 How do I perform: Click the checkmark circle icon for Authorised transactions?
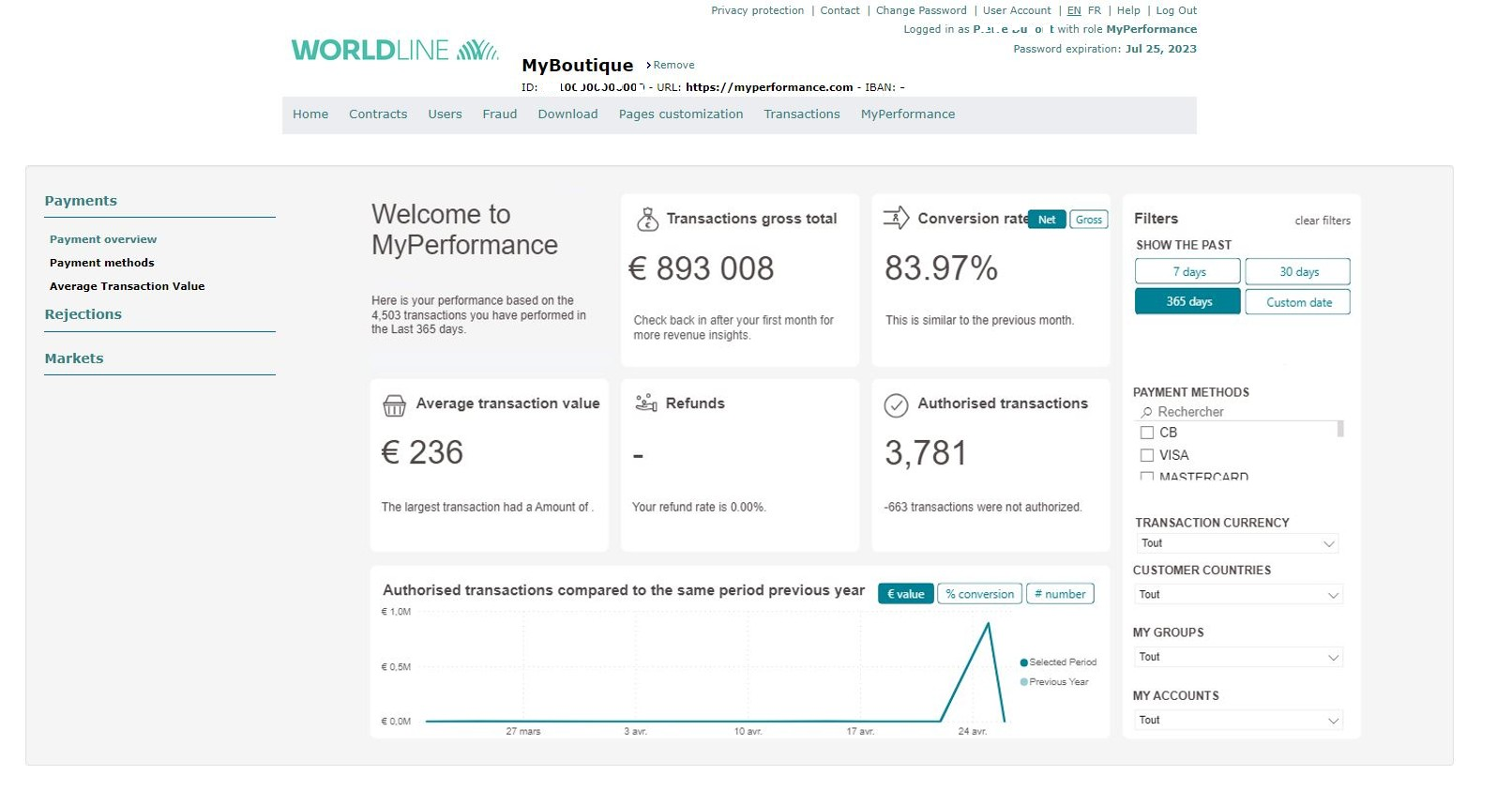point(896,405)
